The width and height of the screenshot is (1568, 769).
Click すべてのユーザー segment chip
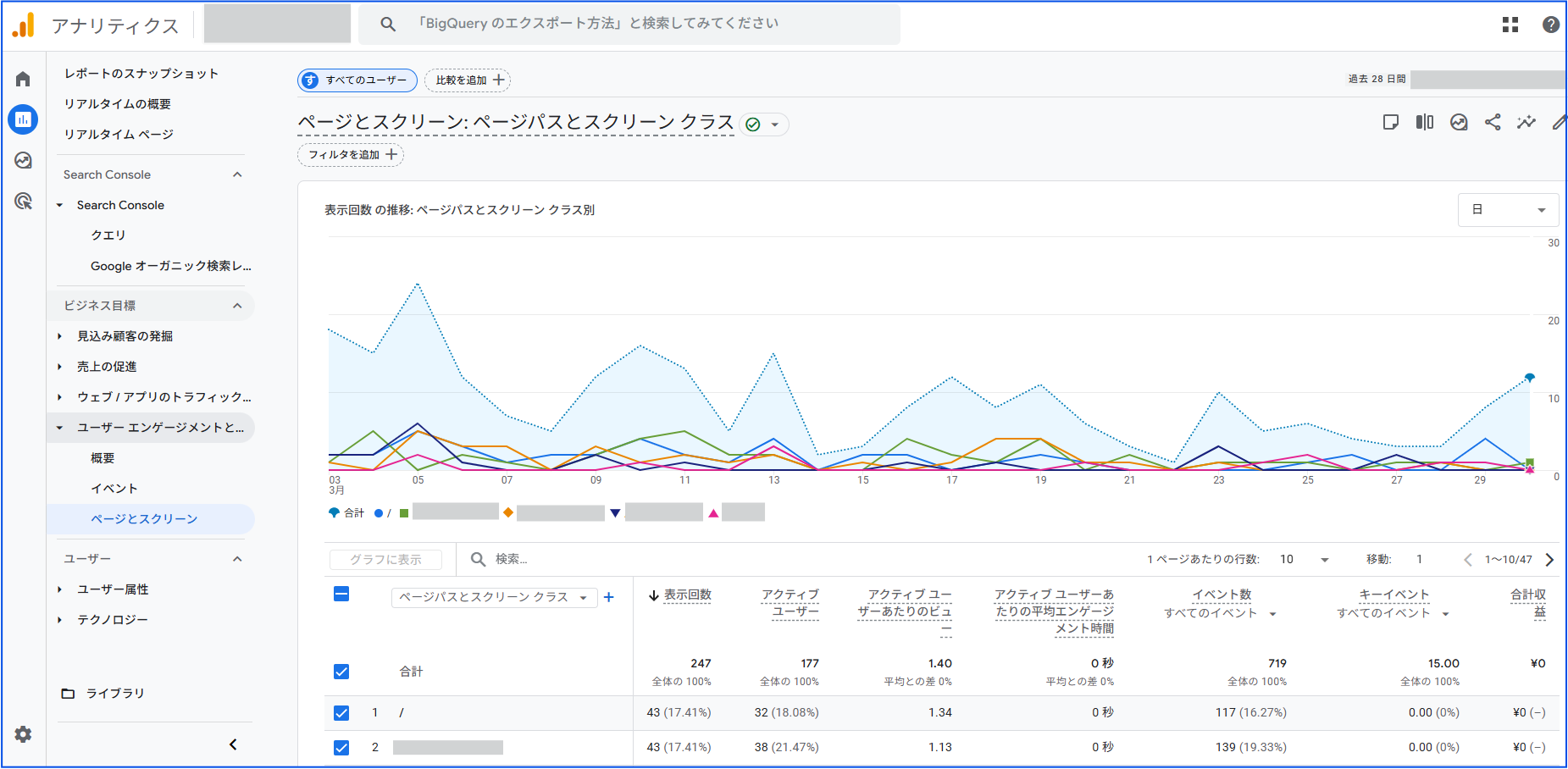[x=357, y=80]
